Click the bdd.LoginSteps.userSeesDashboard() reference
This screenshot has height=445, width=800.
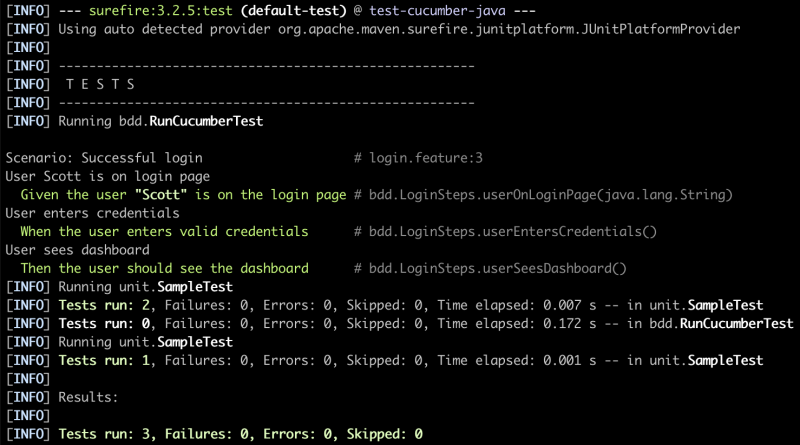497,268
